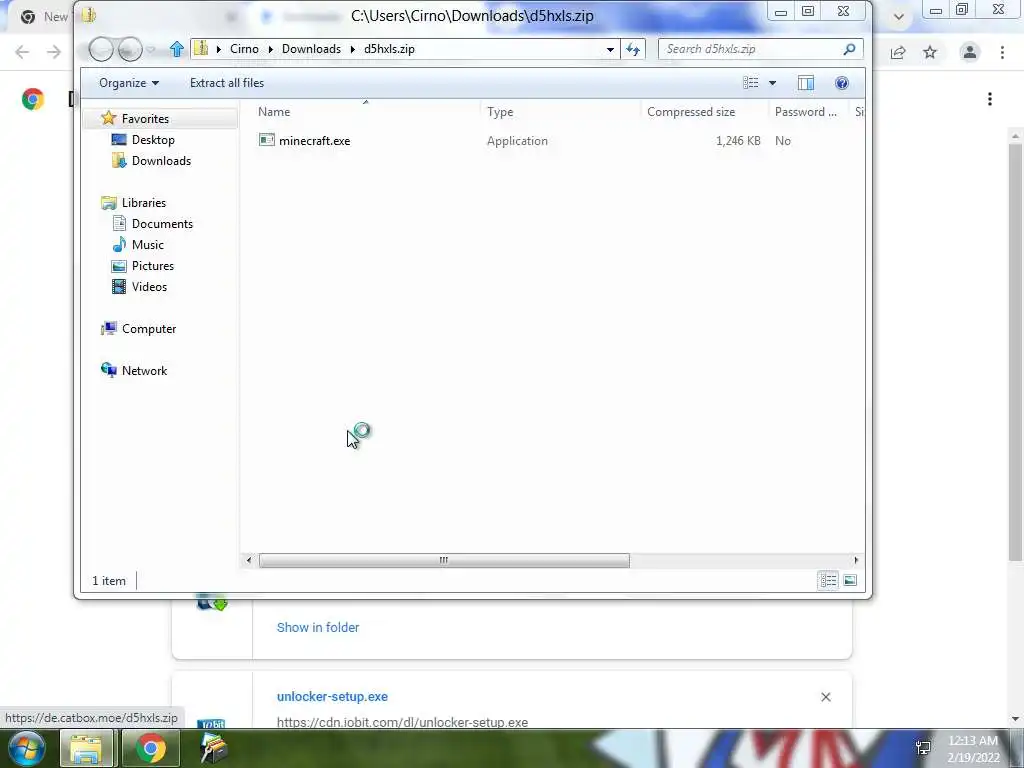Click minecraft.exe file icon
Viewport: 1024px width, 768px height.
pyautogui.click(x=266, y=140)
